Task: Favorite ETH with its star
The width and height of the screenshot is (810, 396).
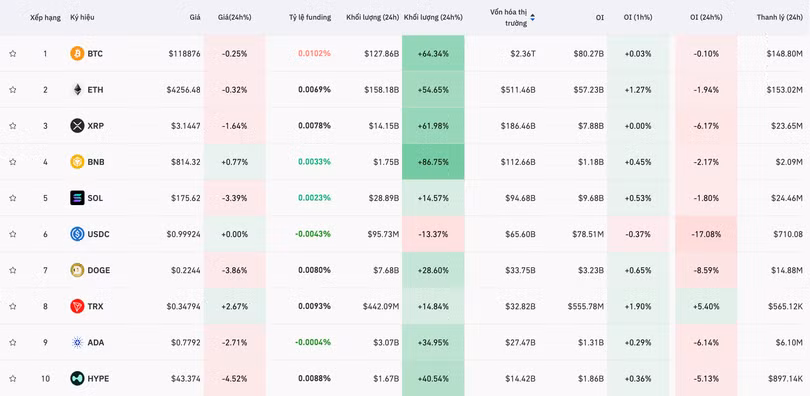Action: [12, 89]
